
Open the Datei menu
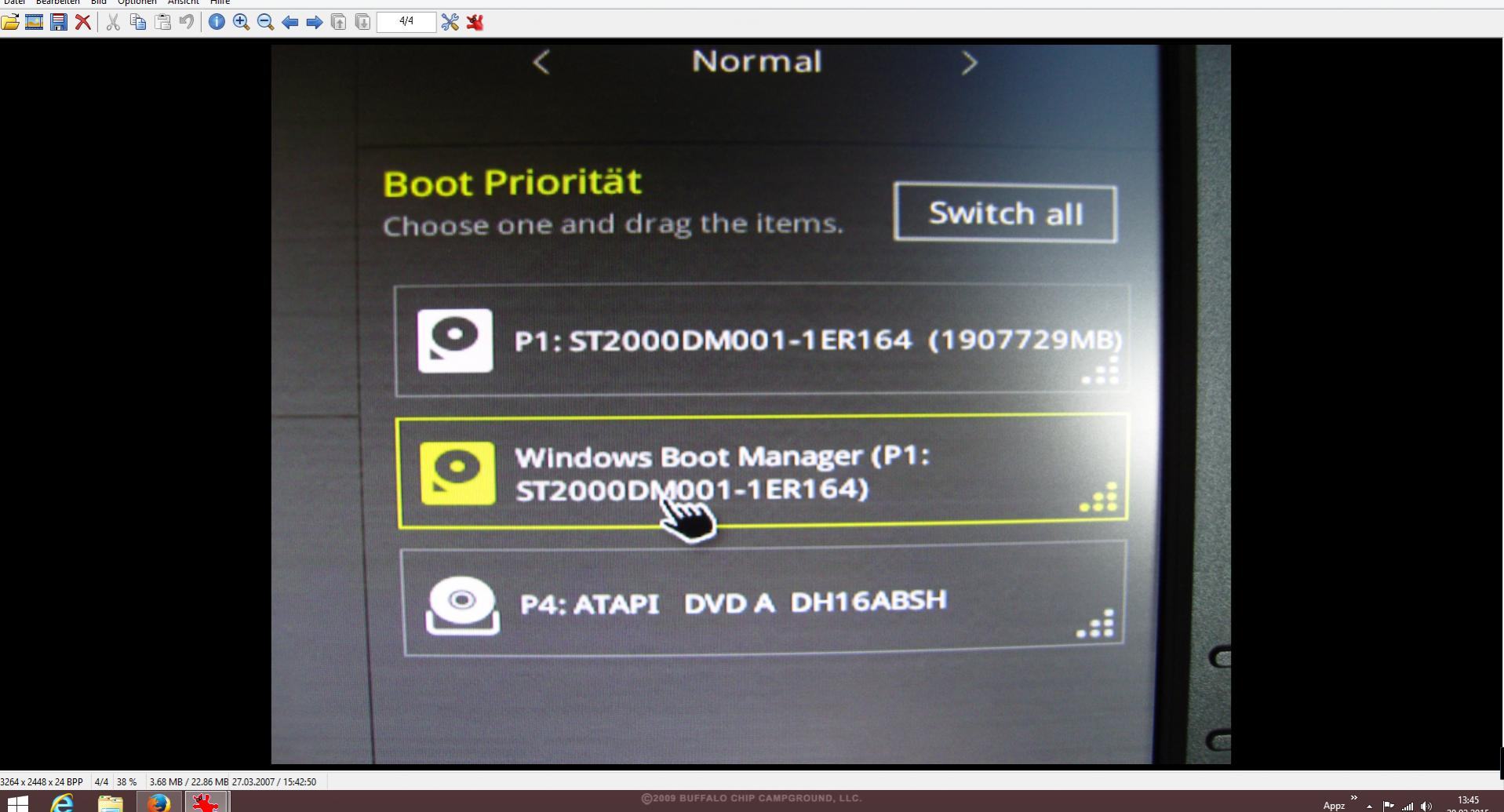tap(14, 2)
